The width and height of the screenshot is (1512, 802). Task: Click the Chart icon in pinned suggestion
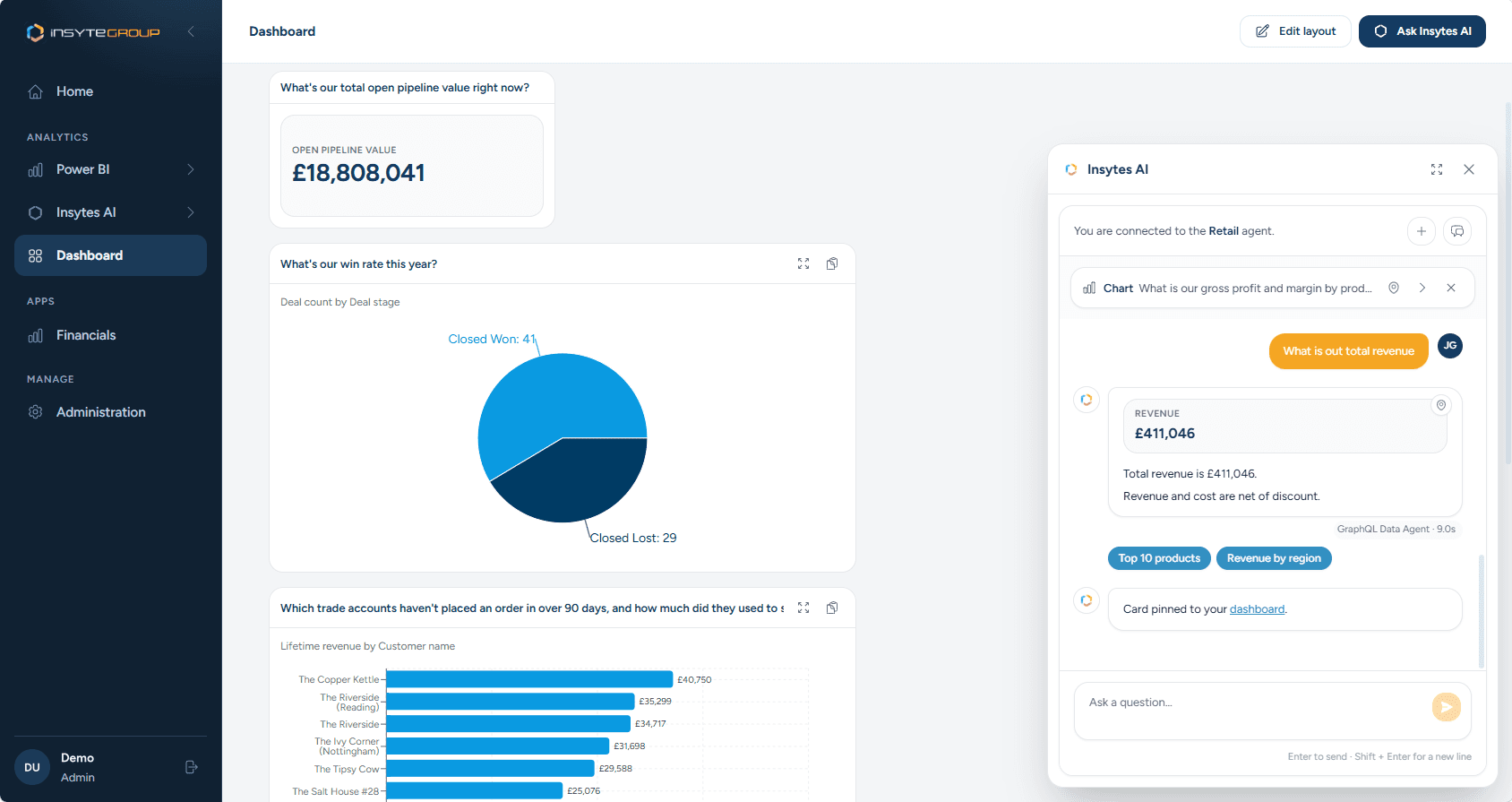(x=1089, y=289)
